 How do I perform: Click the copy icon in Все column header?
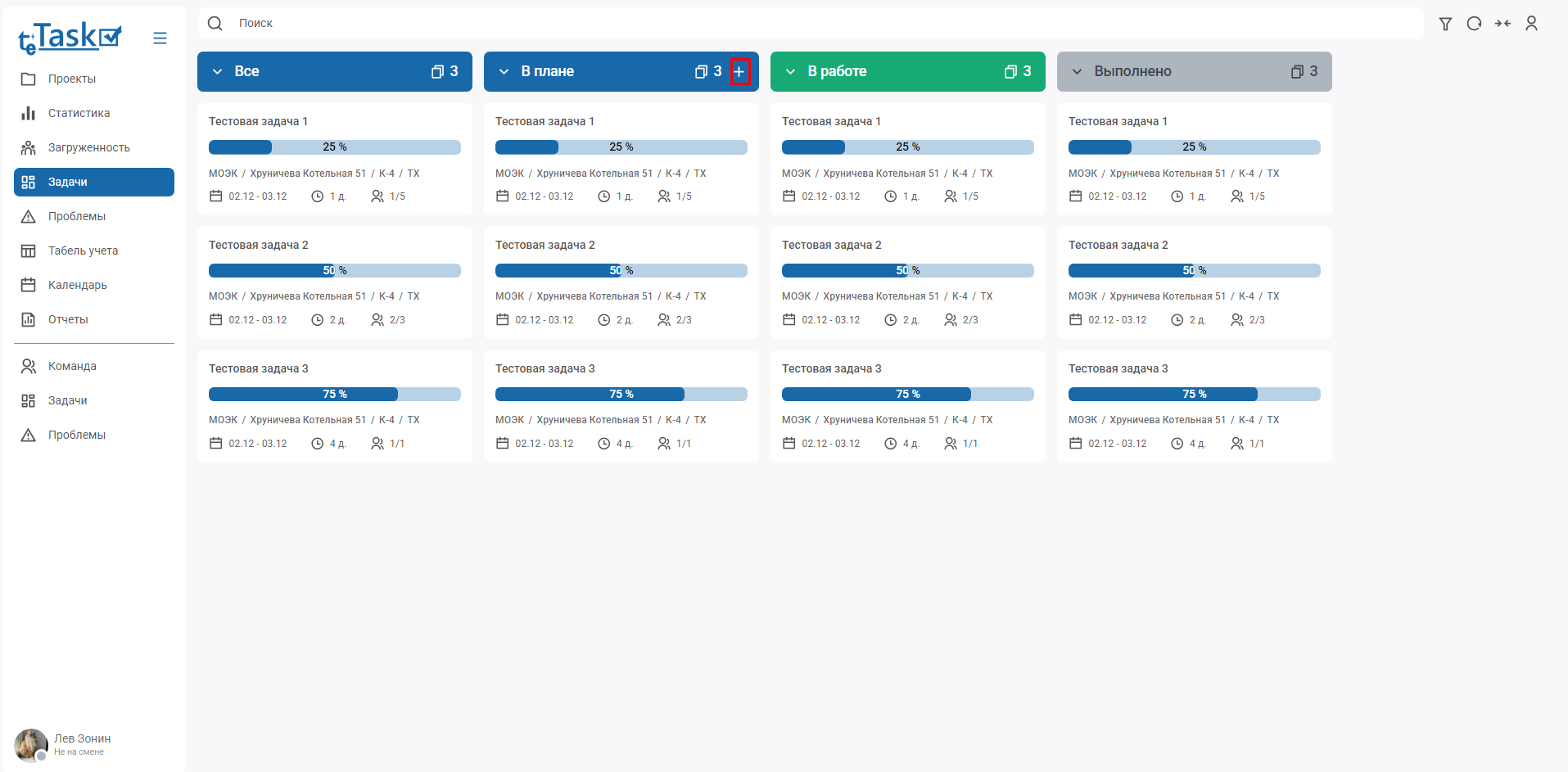click(x=437, y=72)
